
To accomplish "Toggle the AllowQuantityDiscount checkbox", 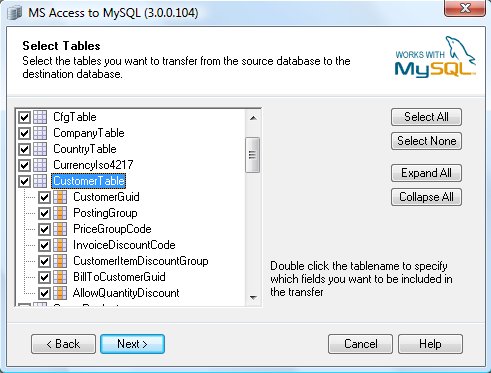I will [44, 293].
